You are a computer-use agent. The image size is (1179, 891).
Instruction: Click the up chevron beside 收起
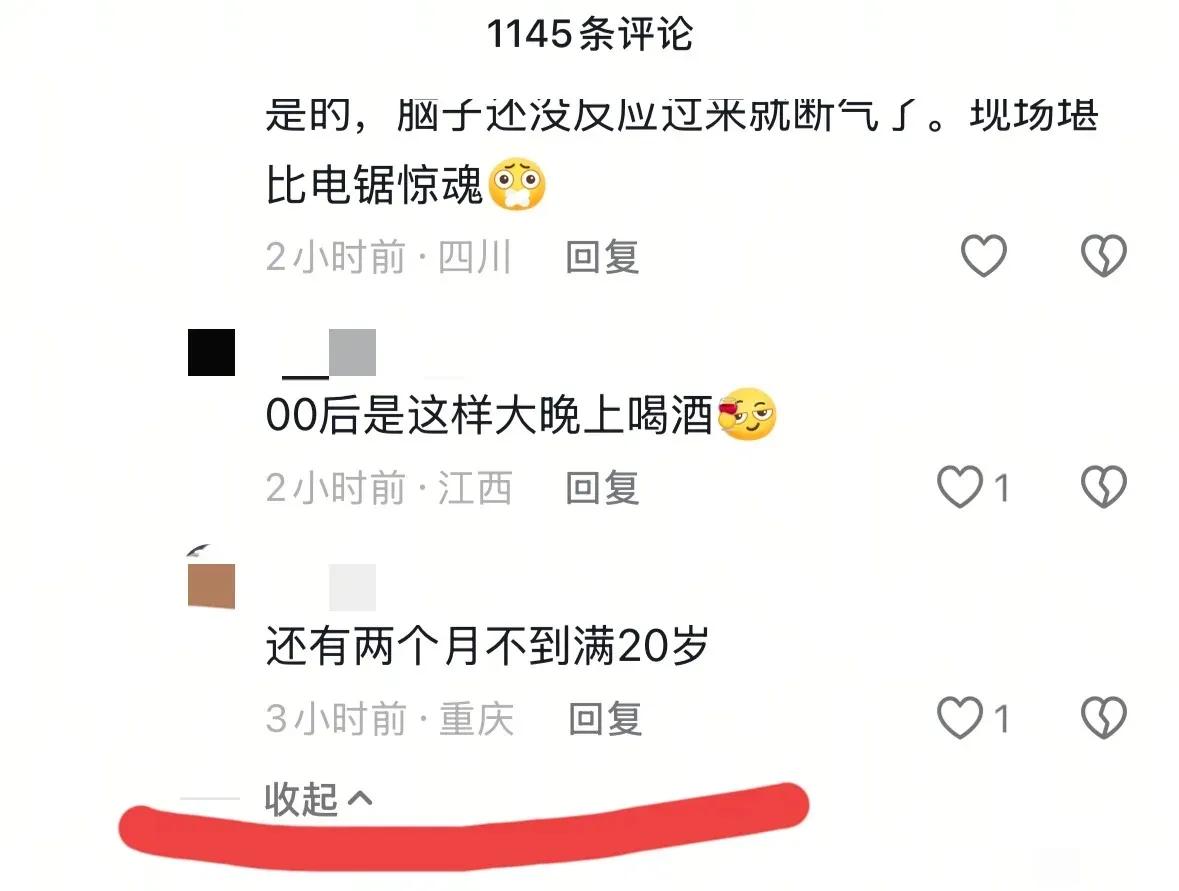point(360,798)
